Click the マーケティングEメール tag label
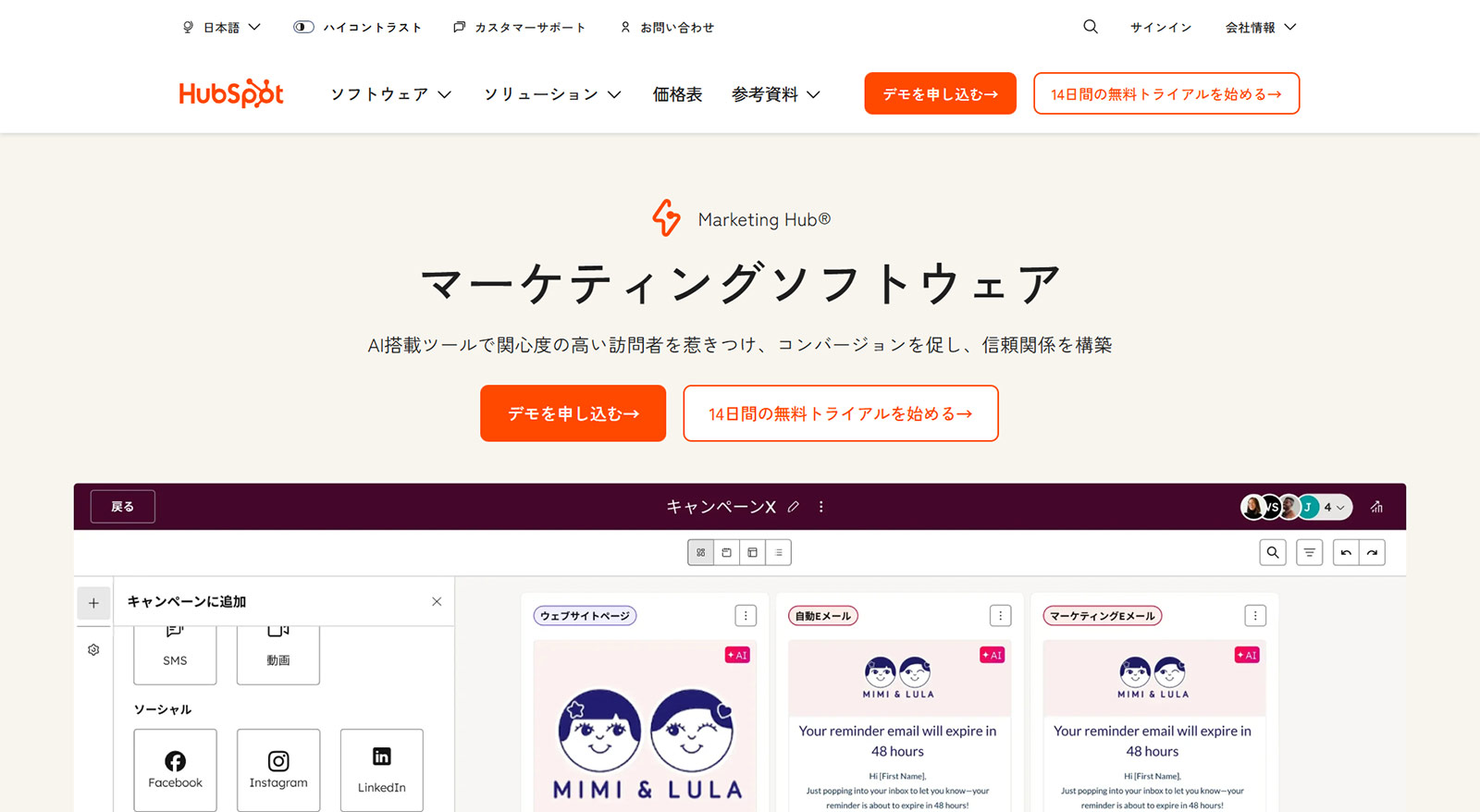This screenshot has height=812, width=1480. click(x=1103, y=616)
